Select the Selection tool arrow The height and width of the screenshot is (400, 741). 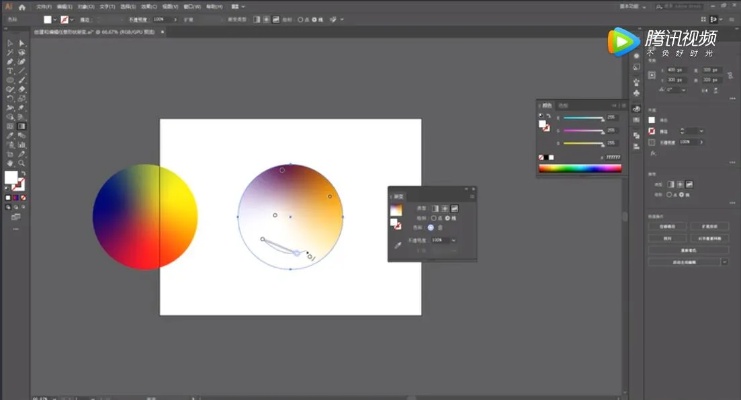(x=10, y=43)
